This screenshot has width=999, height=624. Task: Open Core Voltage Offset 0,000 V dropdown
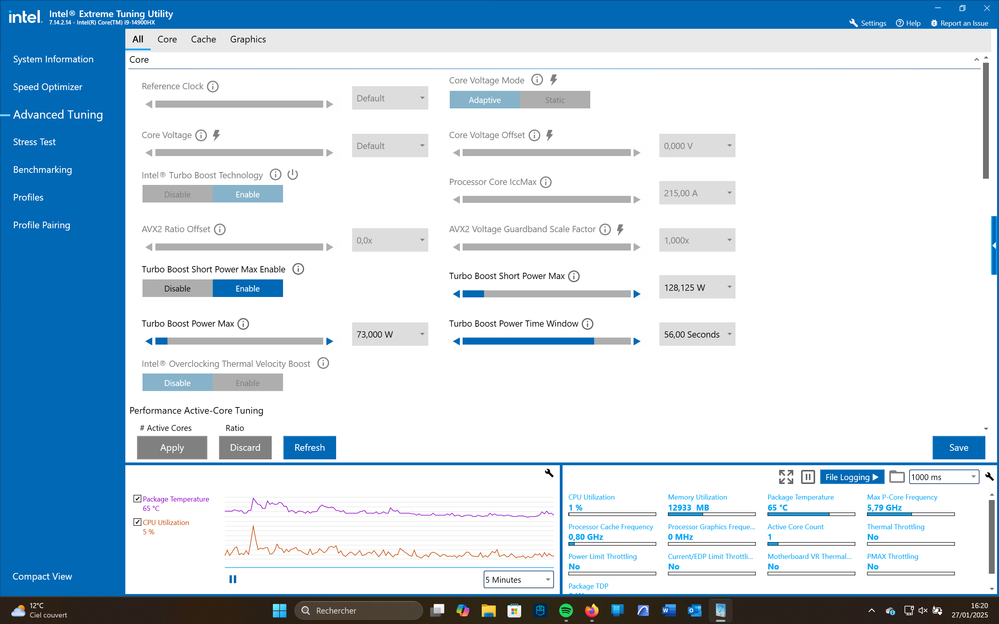[x=697, y=146]
